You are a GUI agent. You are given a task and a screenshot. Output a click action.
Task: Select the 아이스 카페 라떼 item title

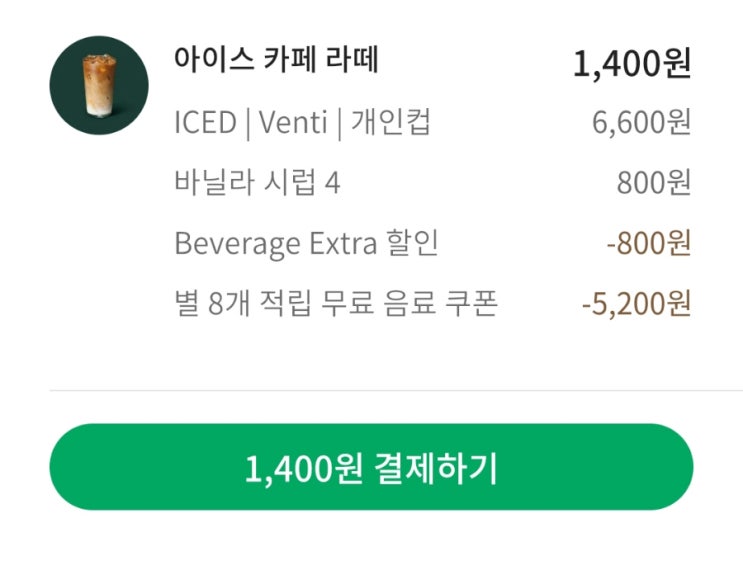tap(276, 60)
